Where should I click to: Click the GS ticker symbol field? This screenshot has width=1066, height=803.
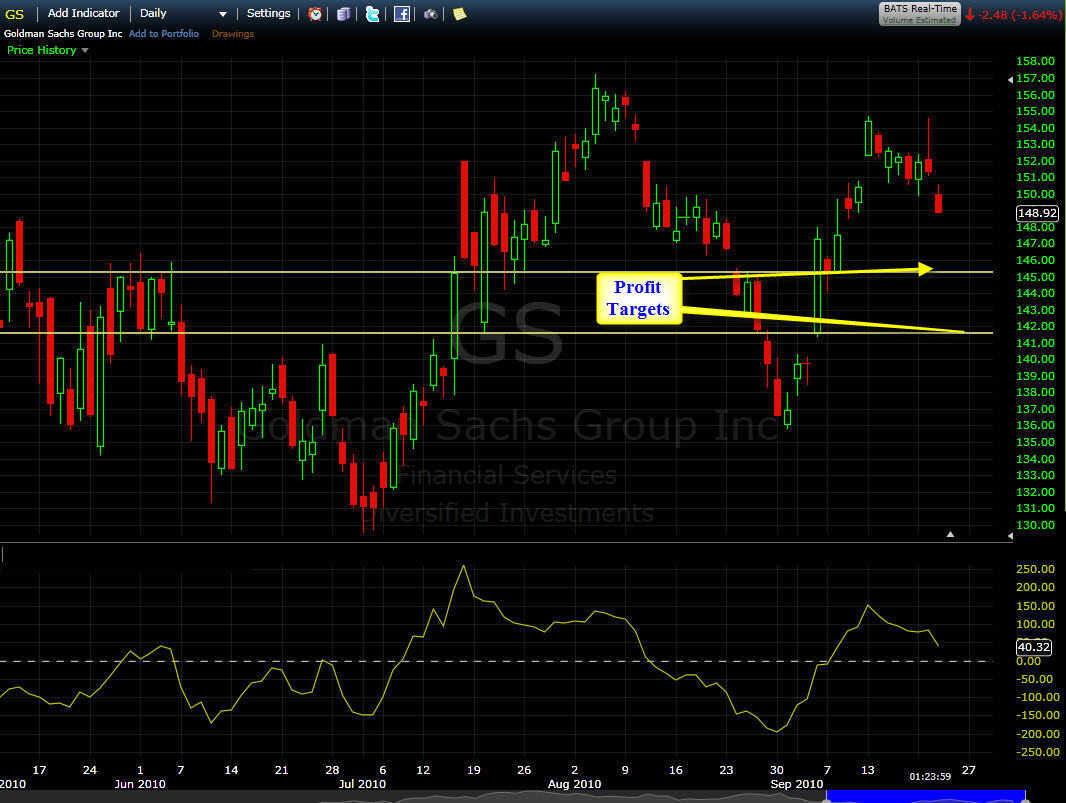click(14, 14)
